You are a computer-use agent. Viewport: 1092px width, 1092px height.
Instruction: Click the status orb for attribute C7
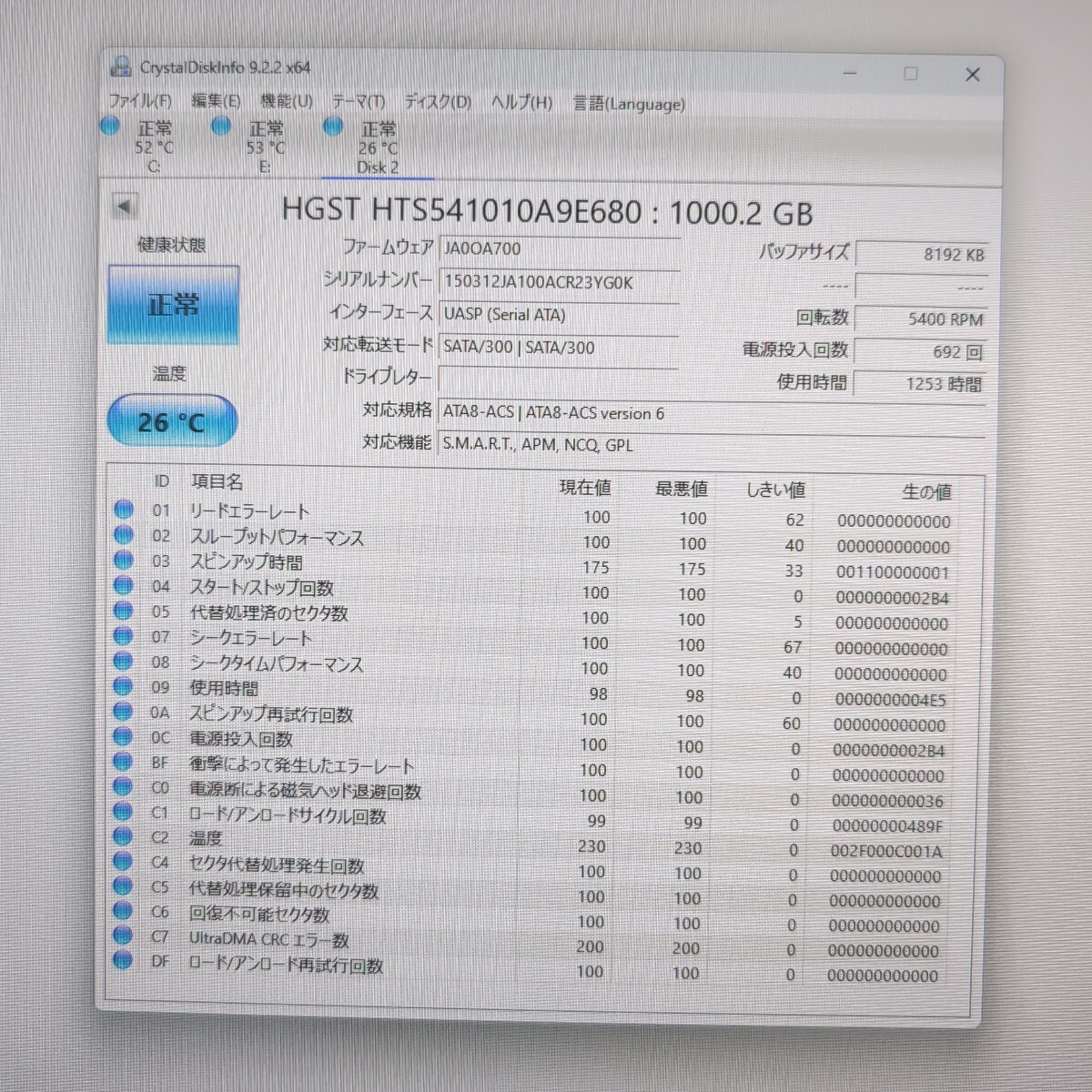pyautogui.click(x=123, y=935)
